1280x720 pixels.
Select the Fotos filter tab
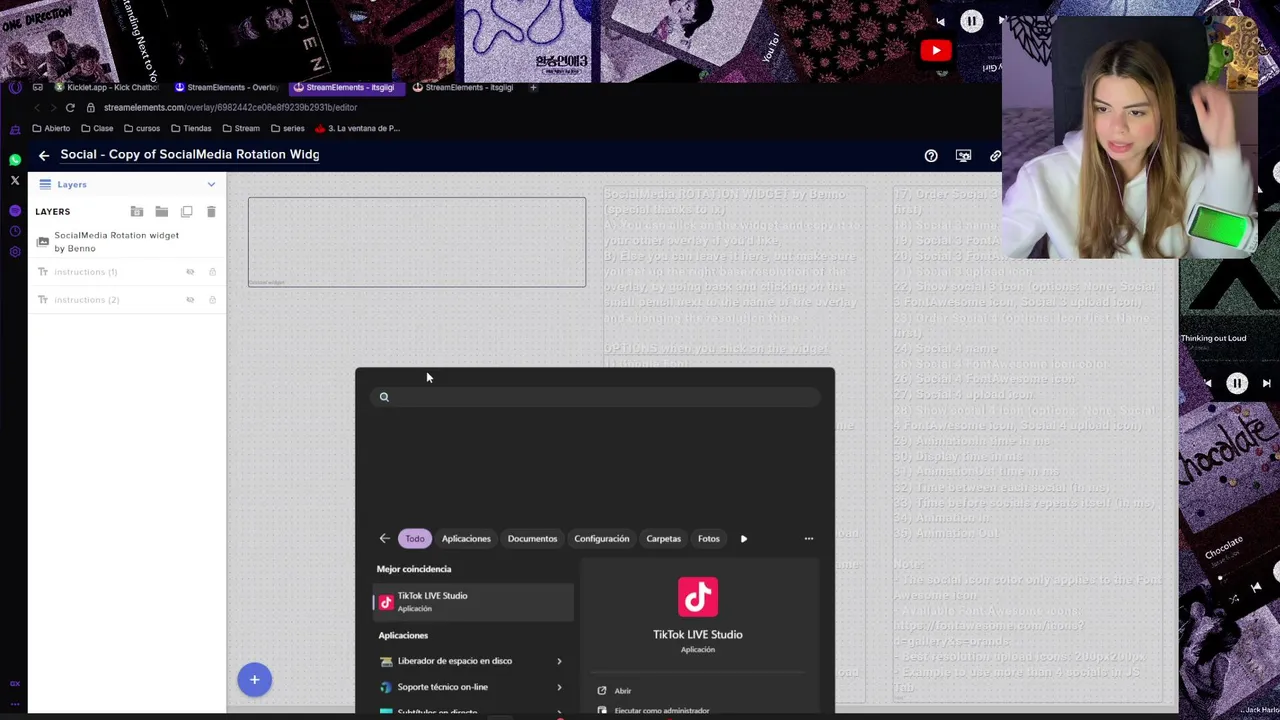[x=709, y=539]
